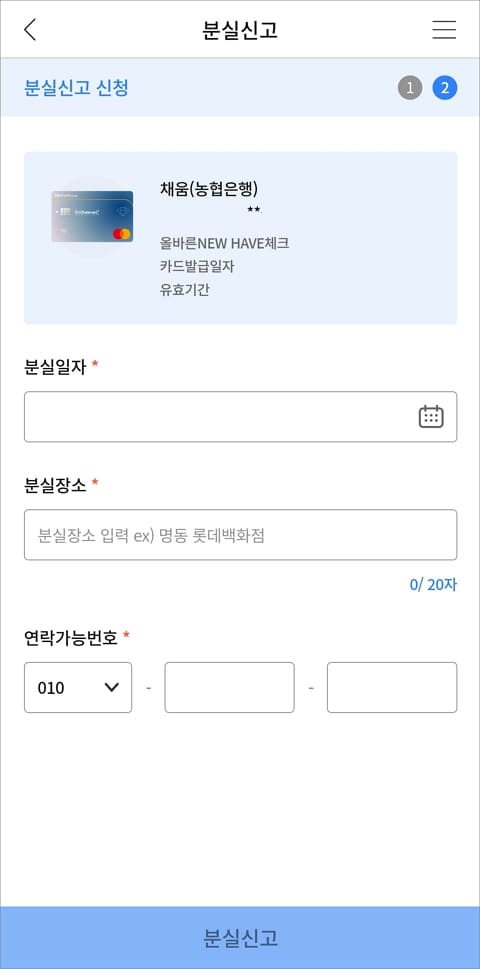This screenshot has height=969, width=480.
Task: Tap the 0/ 20자 character counter
Action: point(433,585)
